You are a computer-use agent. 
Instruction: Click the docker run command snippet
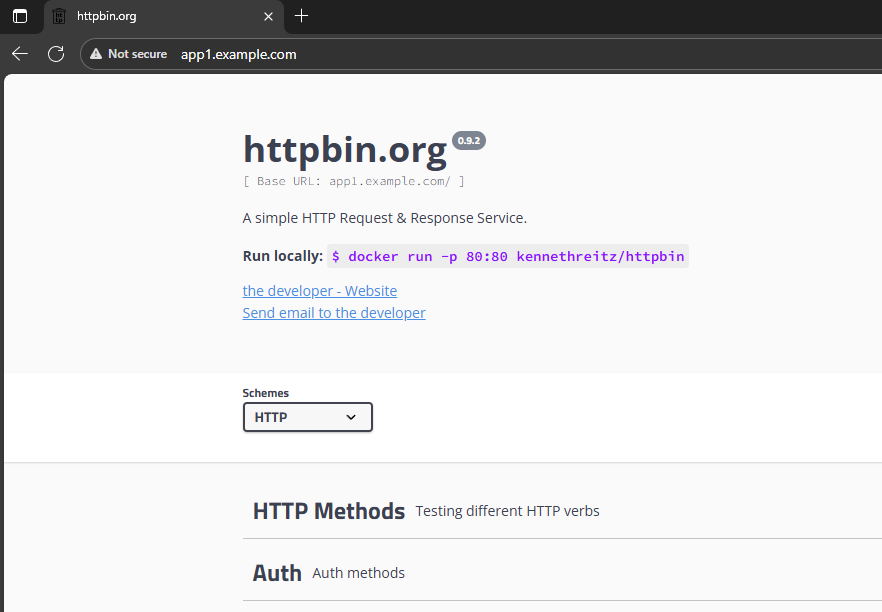click(508, 256)
